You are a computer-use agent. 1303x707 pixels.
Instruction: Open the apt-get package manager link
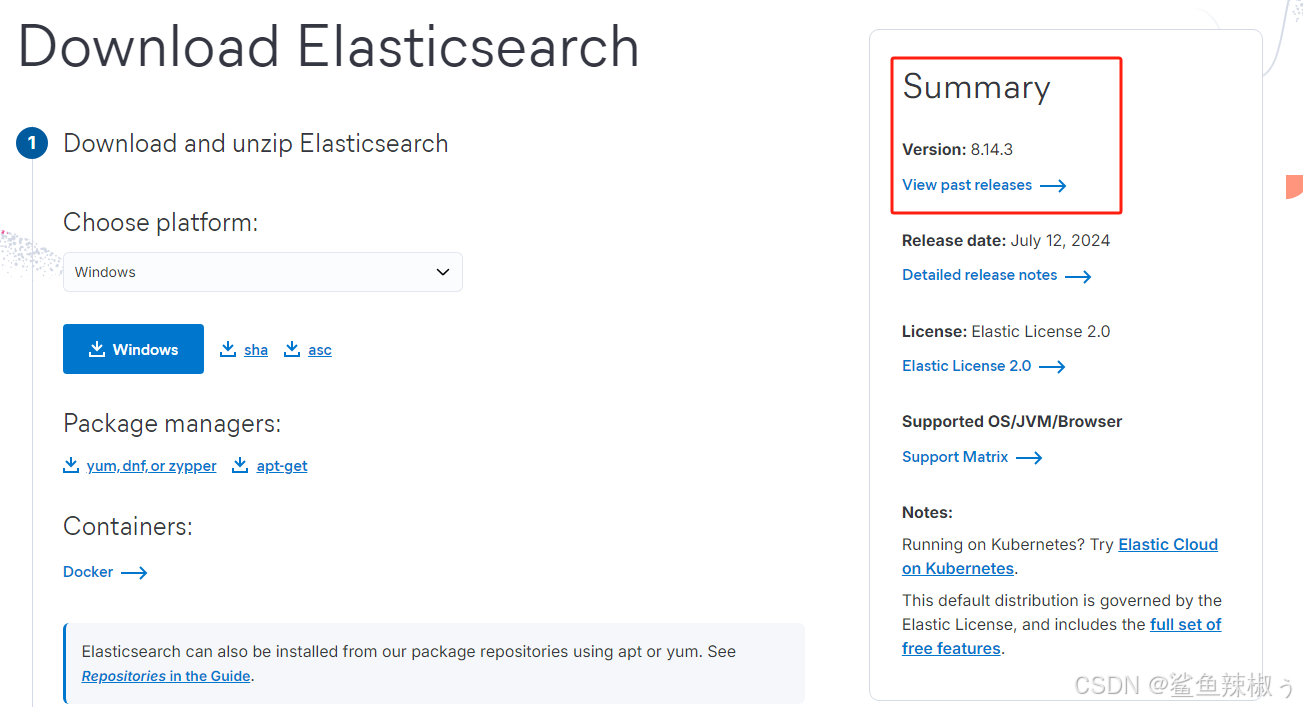[x=282, y=466]
